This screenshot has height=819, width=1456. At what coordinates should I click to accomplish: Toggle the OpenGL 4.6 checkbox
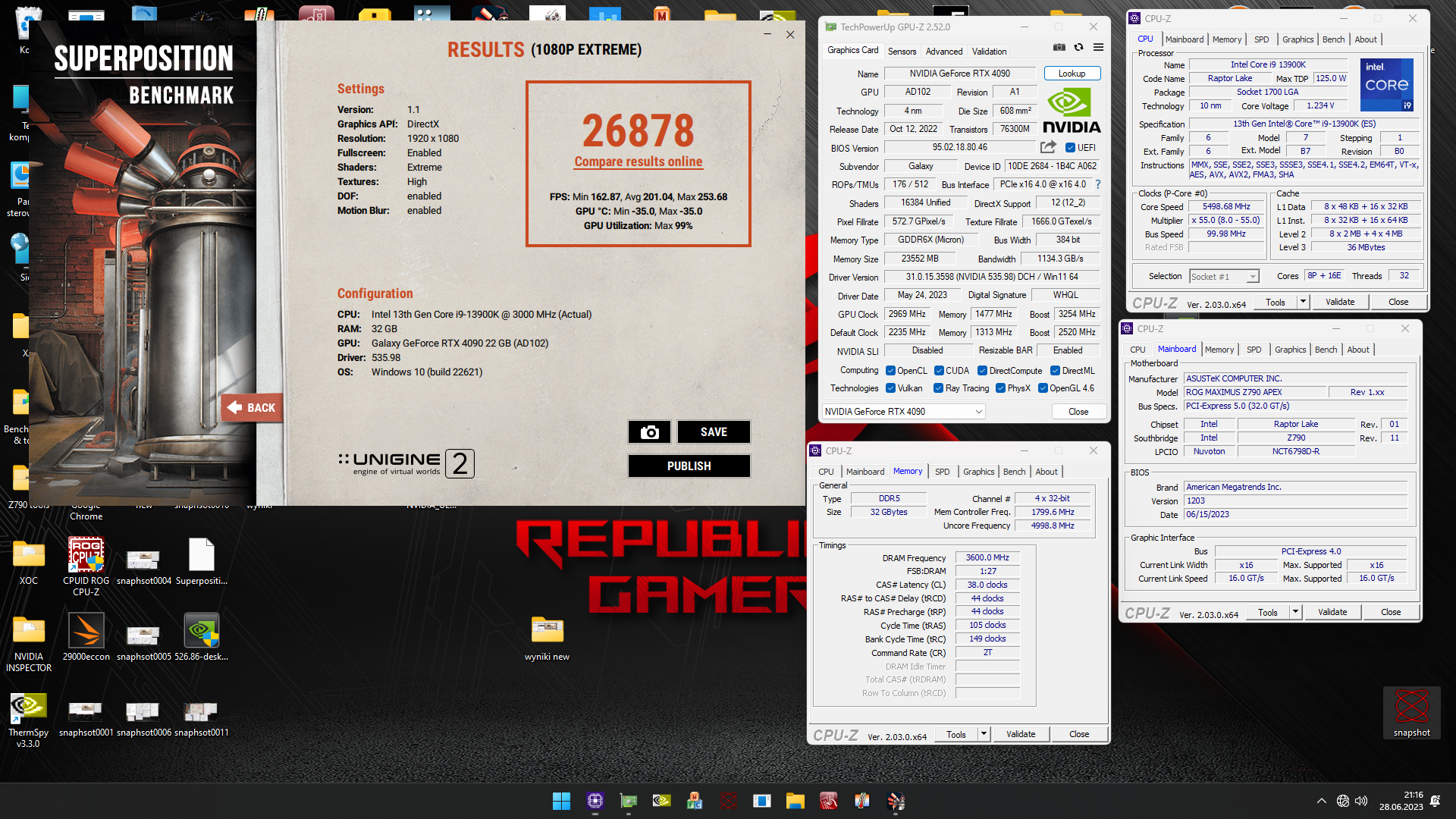click(x=1043, y=388)
